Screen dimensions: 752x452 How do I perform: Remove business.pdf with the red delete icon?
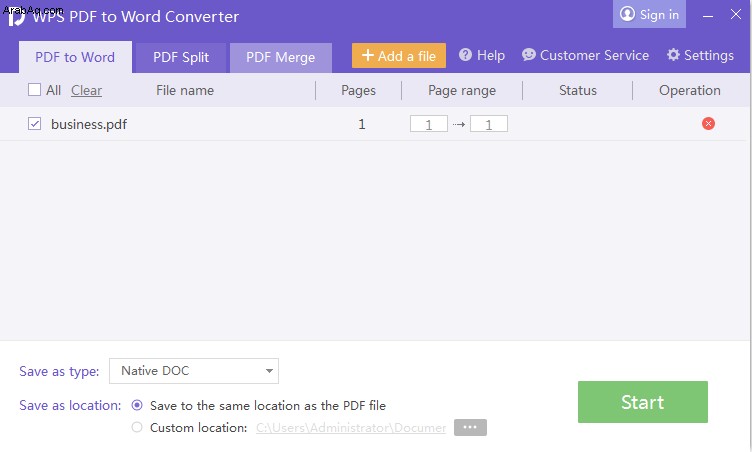[708, 124]
